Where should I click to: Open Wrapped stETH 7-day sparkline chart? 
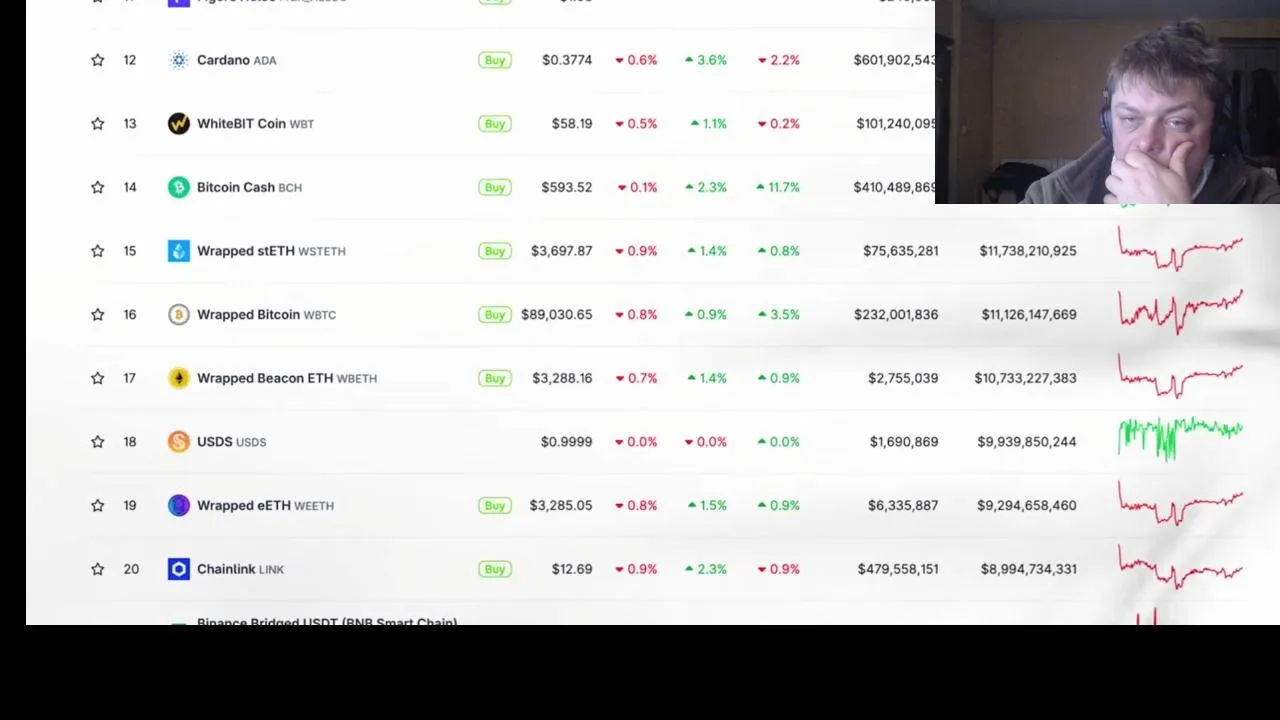click(x=1180, y=250)
